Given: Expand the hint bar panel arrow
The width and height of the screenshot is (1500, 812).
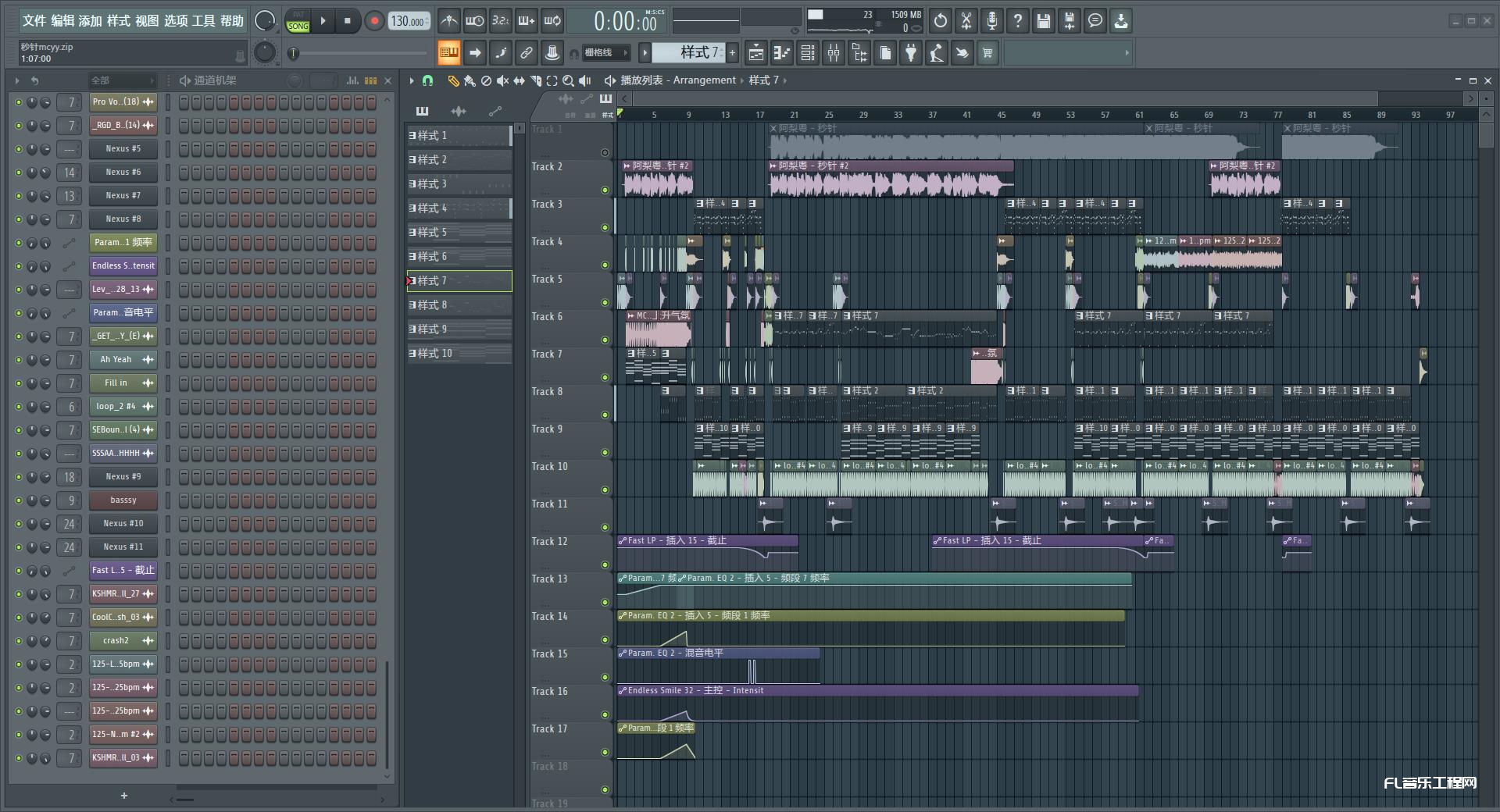Looking at the screenshot, I should pyautogui.click(x=1127, y=53).
